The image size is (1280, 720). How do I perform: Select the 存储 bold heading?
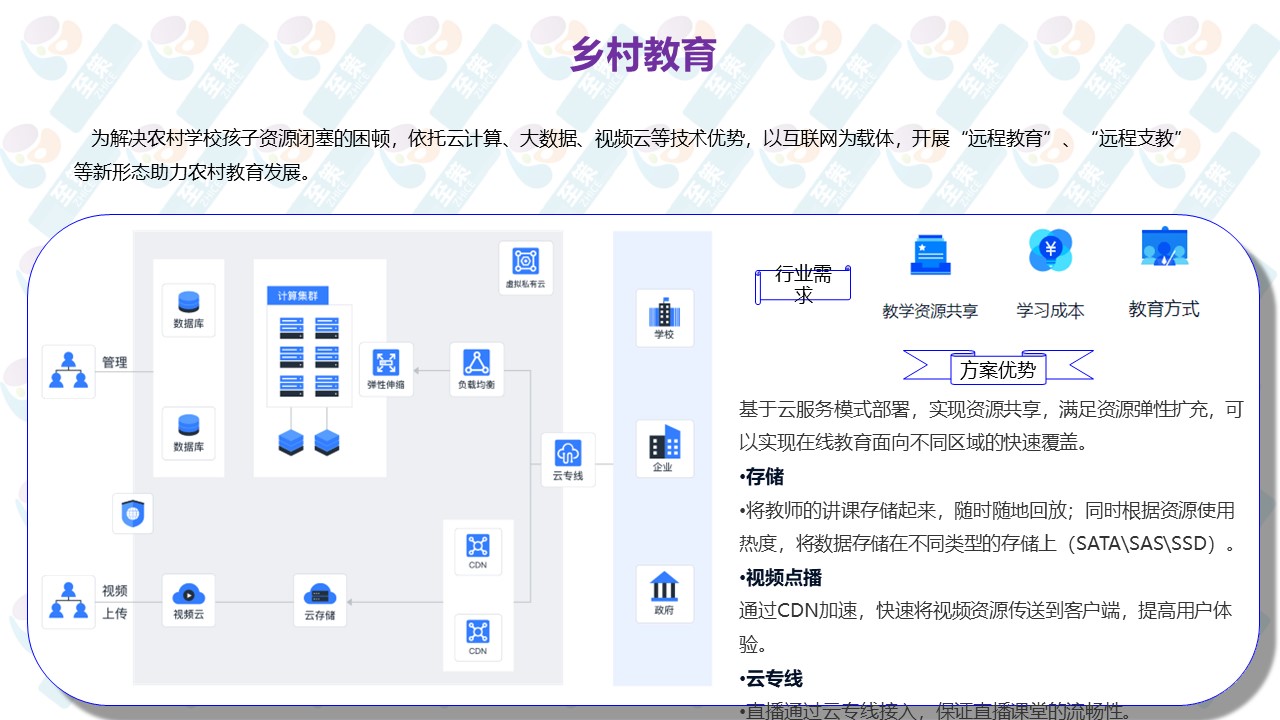764,476
